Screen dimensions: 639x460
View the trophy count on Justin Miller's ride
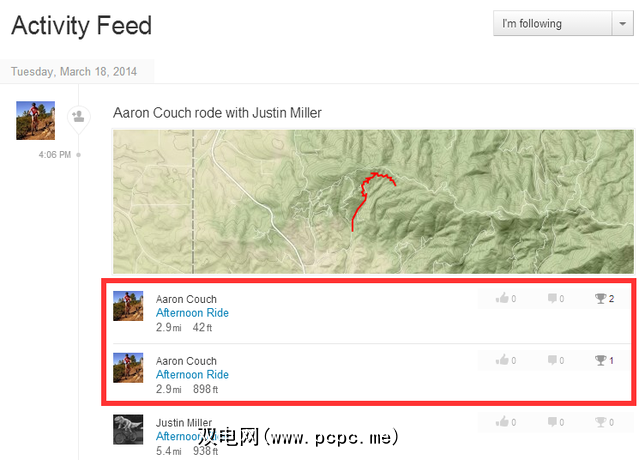click(x=603, y=423)
